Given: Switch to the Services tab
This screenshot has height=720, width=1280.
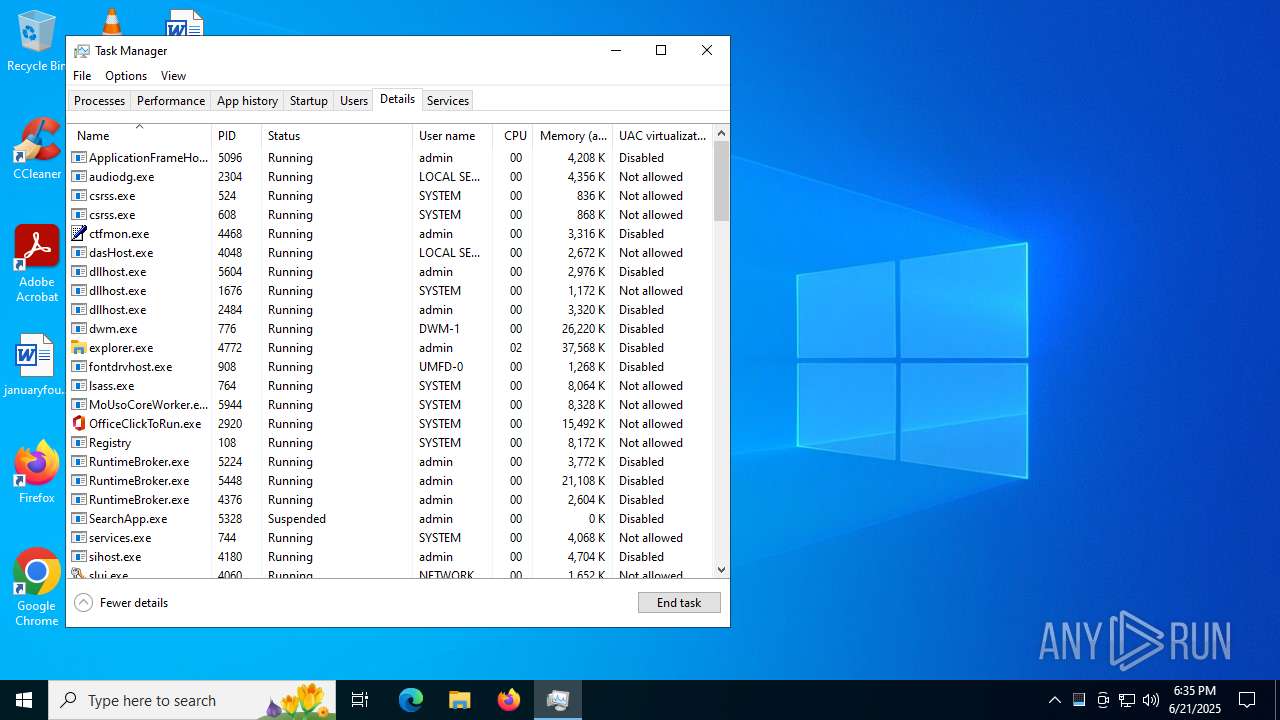Looking at the screenshot, I should click(x=448, y=101).
